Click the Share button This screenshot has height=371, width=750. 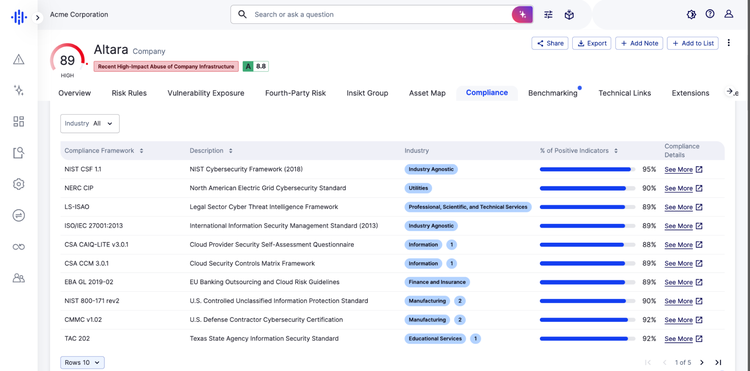pyautogui.click(x=550, y=43)
